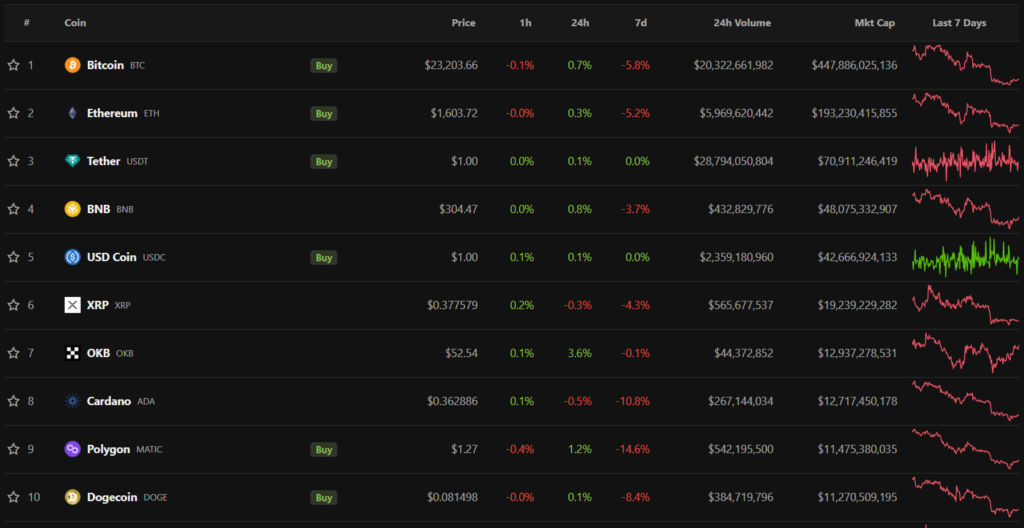Viewport: 1024px width, 528px height.
Task: Open Ethereum's 7-day sparkline chart
Action: (965, 112)
